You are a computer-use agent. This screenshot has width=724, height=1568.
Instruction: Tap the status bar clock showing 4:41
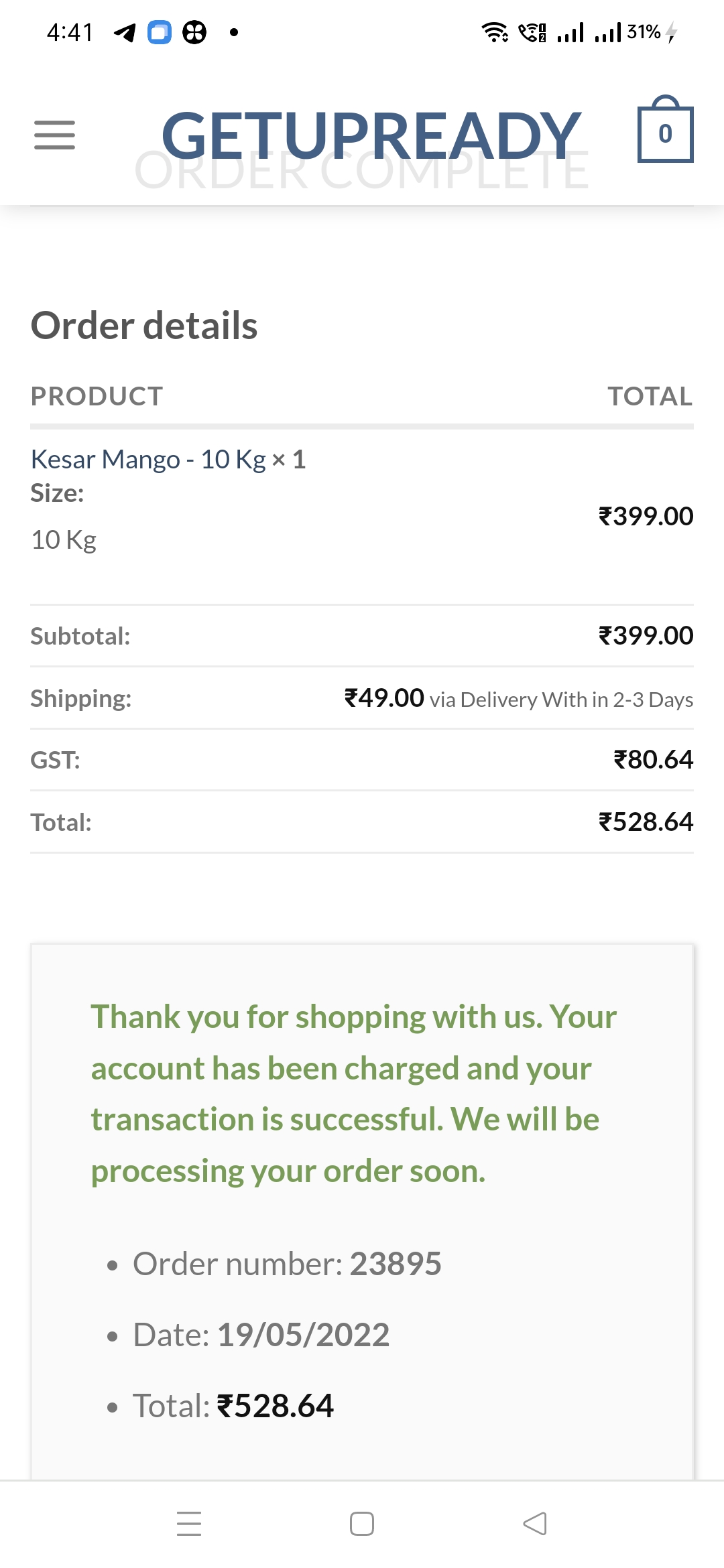70,32
